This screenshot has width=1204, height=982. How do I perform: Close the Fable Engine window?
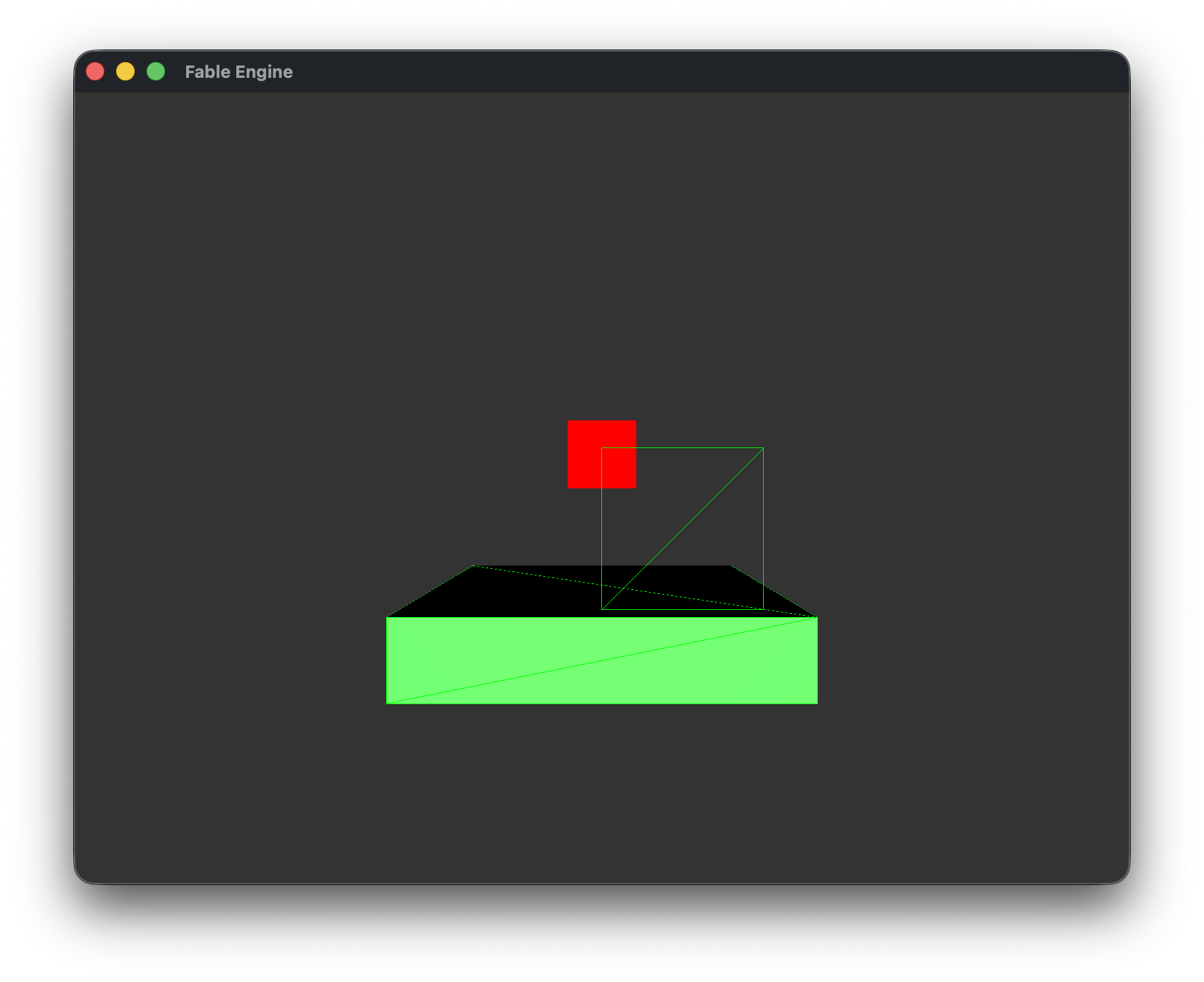coord(95,71)
